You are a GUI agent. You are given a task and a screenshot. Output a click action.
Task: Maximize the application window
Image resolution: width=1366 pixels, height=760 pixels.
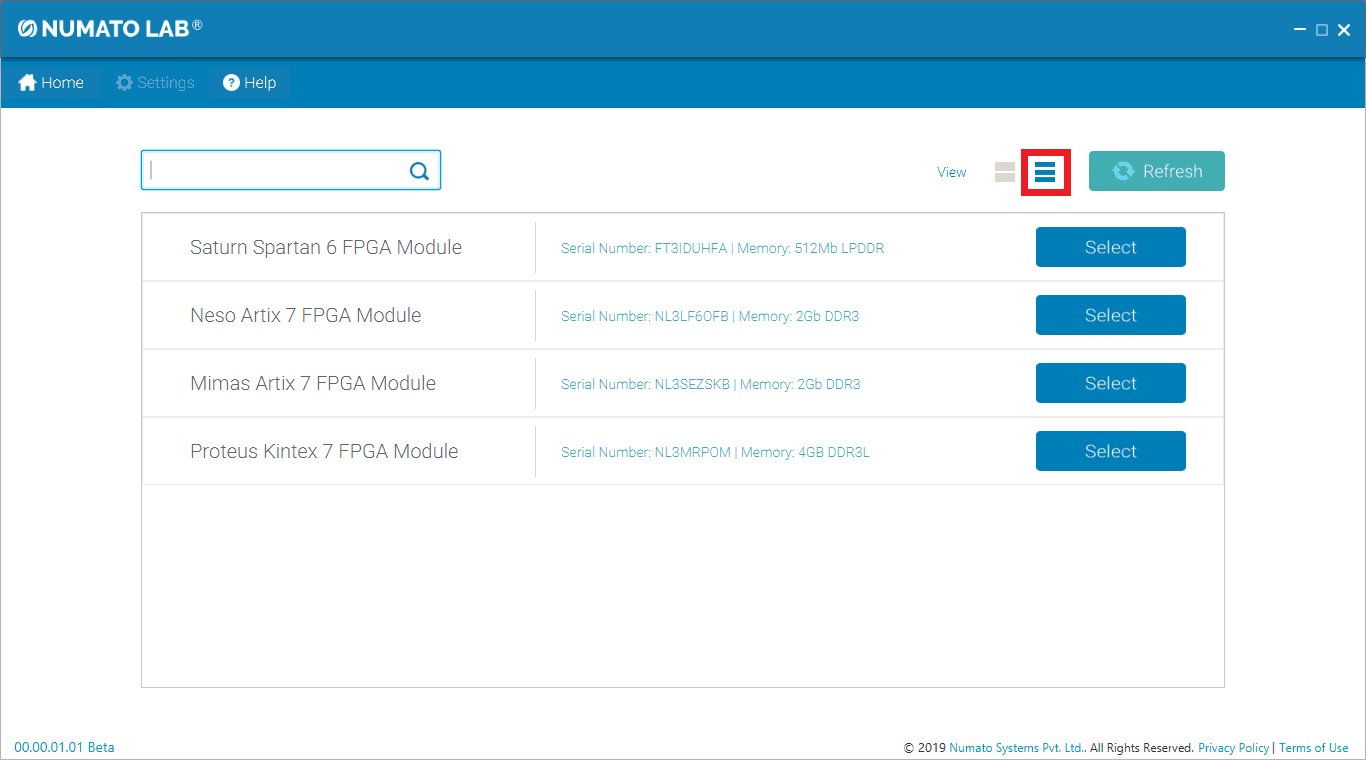click(1322, 30)
